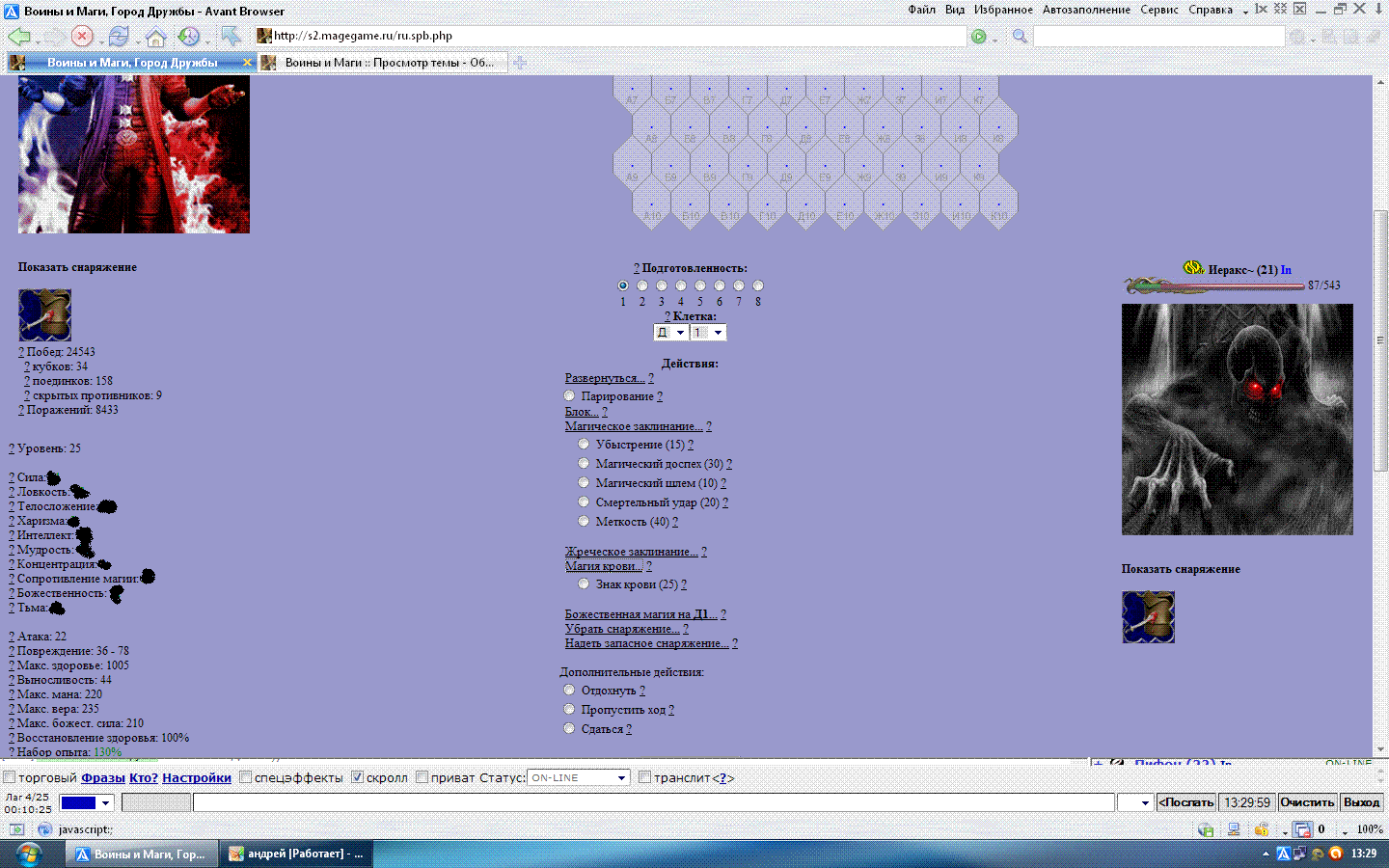Open the zoom 100% dropdown arrow
The image size is (1389, 868).
tap(1345, 831)
